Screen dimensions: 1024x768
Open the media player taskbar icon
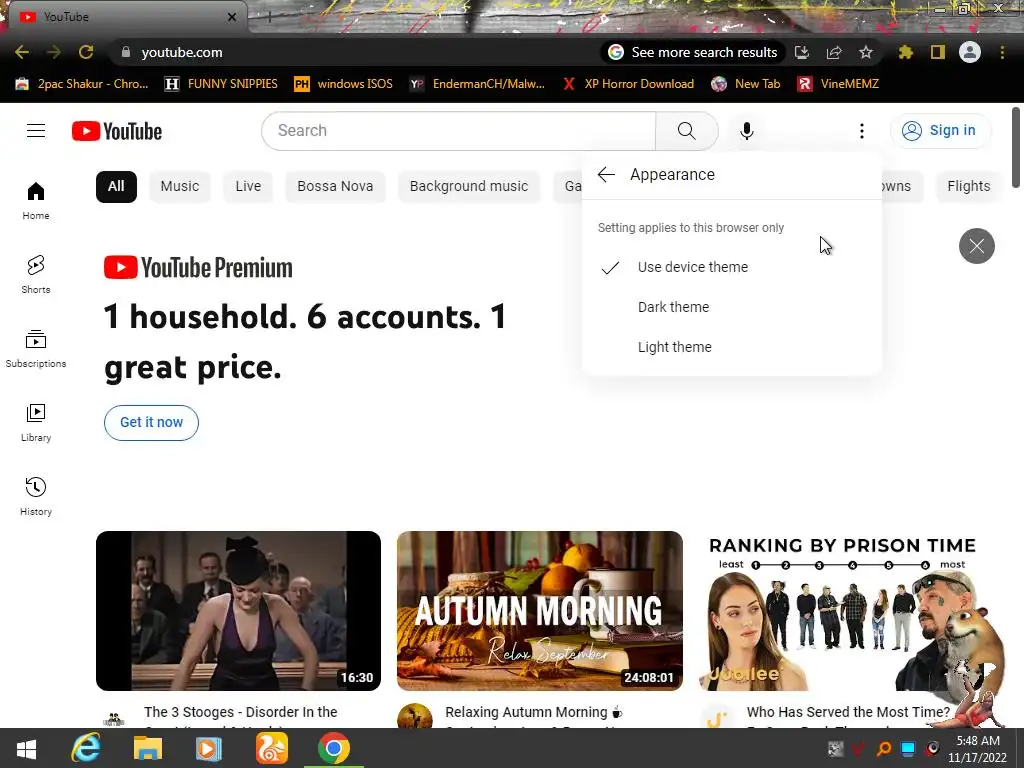(x=209, y=748)
